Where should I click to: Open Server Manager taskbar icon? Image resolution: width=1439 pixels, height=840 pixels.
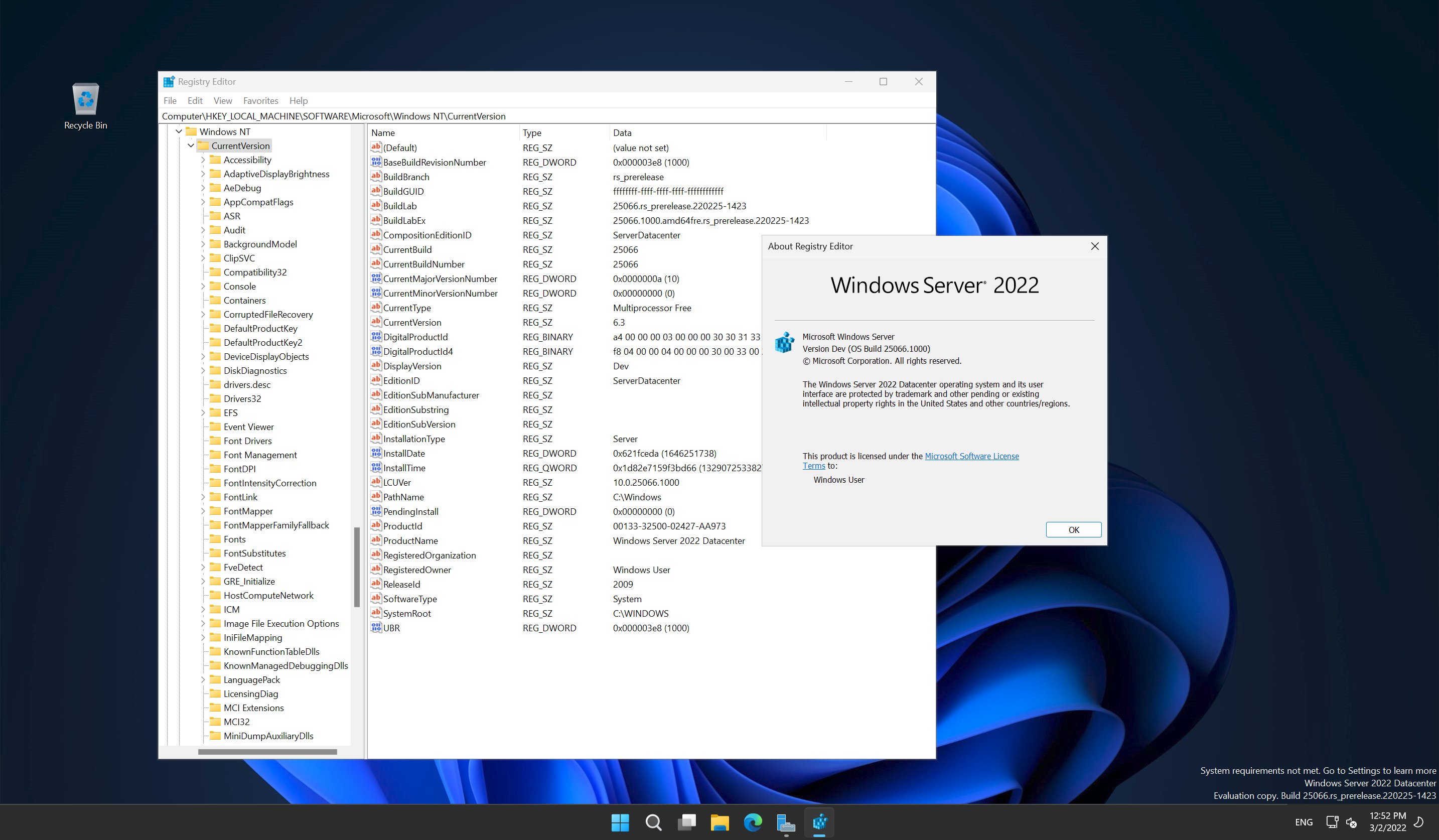[x=786, y=822]
